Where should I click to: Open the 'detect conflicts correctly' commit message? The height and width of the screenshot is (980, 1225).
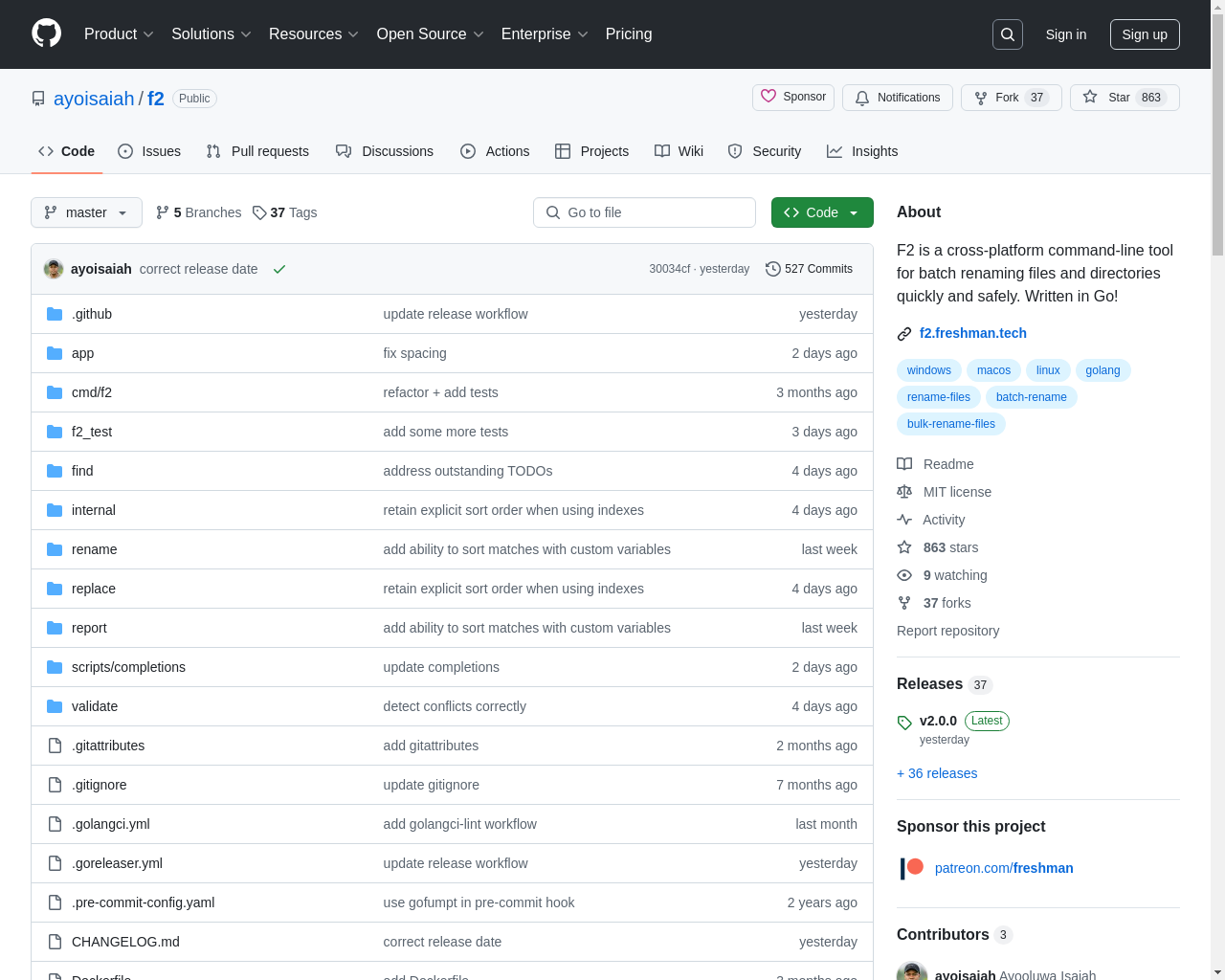(x=455, y=706)
